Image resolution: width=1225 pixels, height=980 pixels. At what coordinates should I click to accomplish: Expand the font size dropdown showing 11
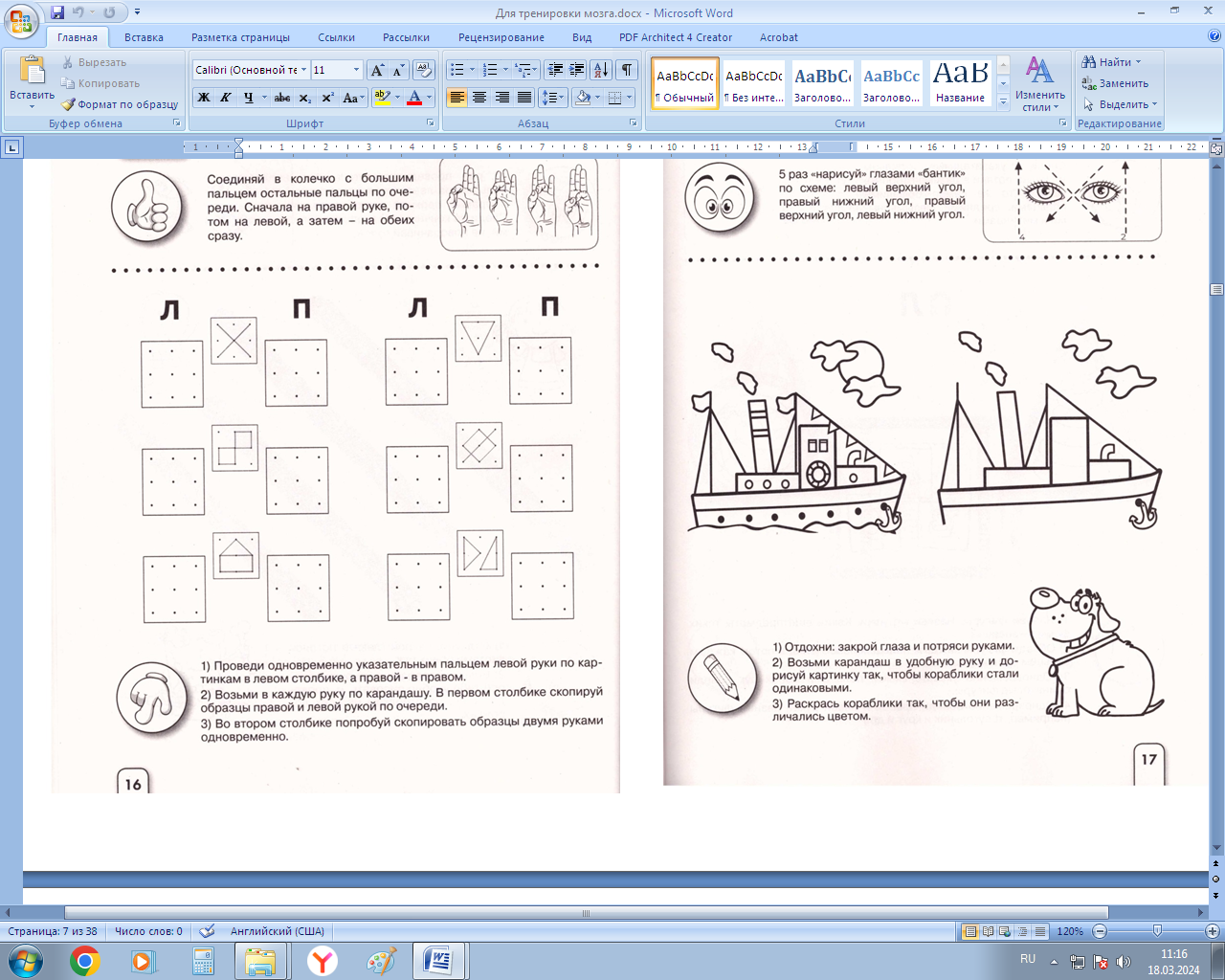(x=356, y=70)
